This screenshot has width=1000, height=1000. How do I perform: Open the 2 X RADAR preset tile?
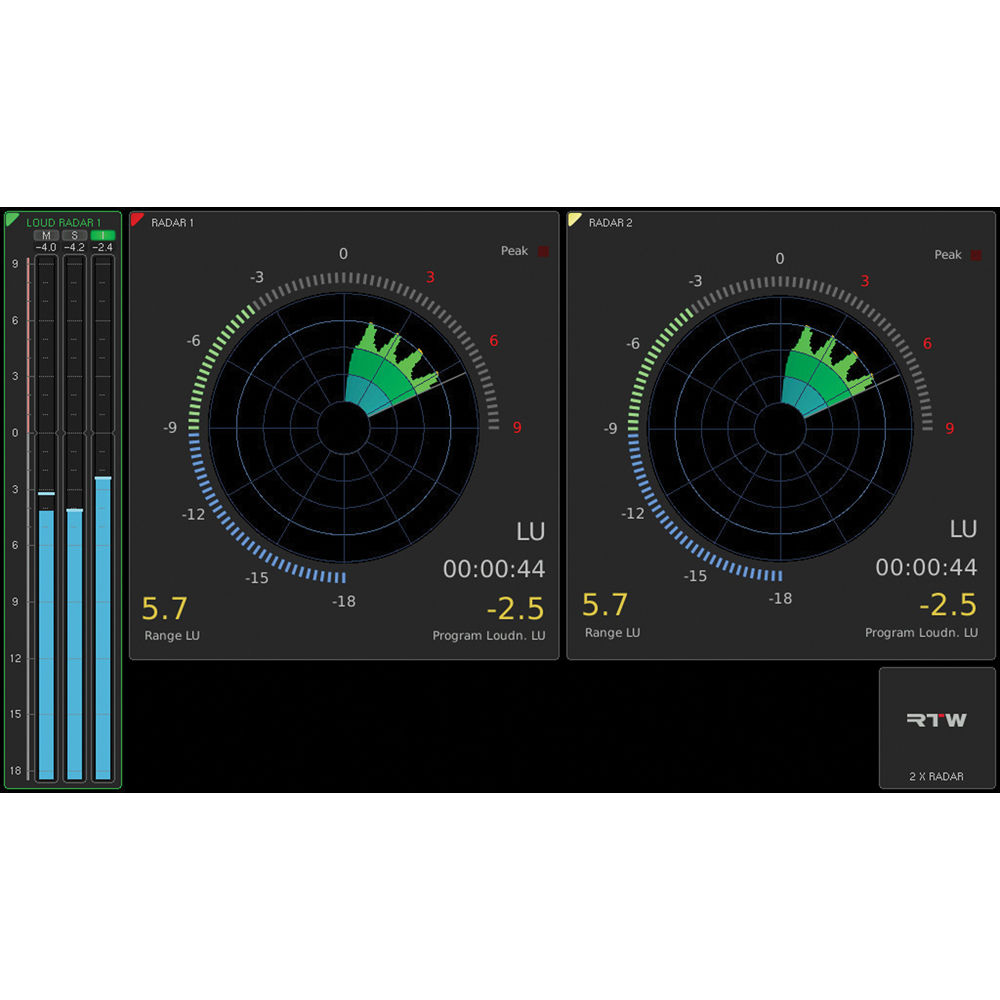937,728
